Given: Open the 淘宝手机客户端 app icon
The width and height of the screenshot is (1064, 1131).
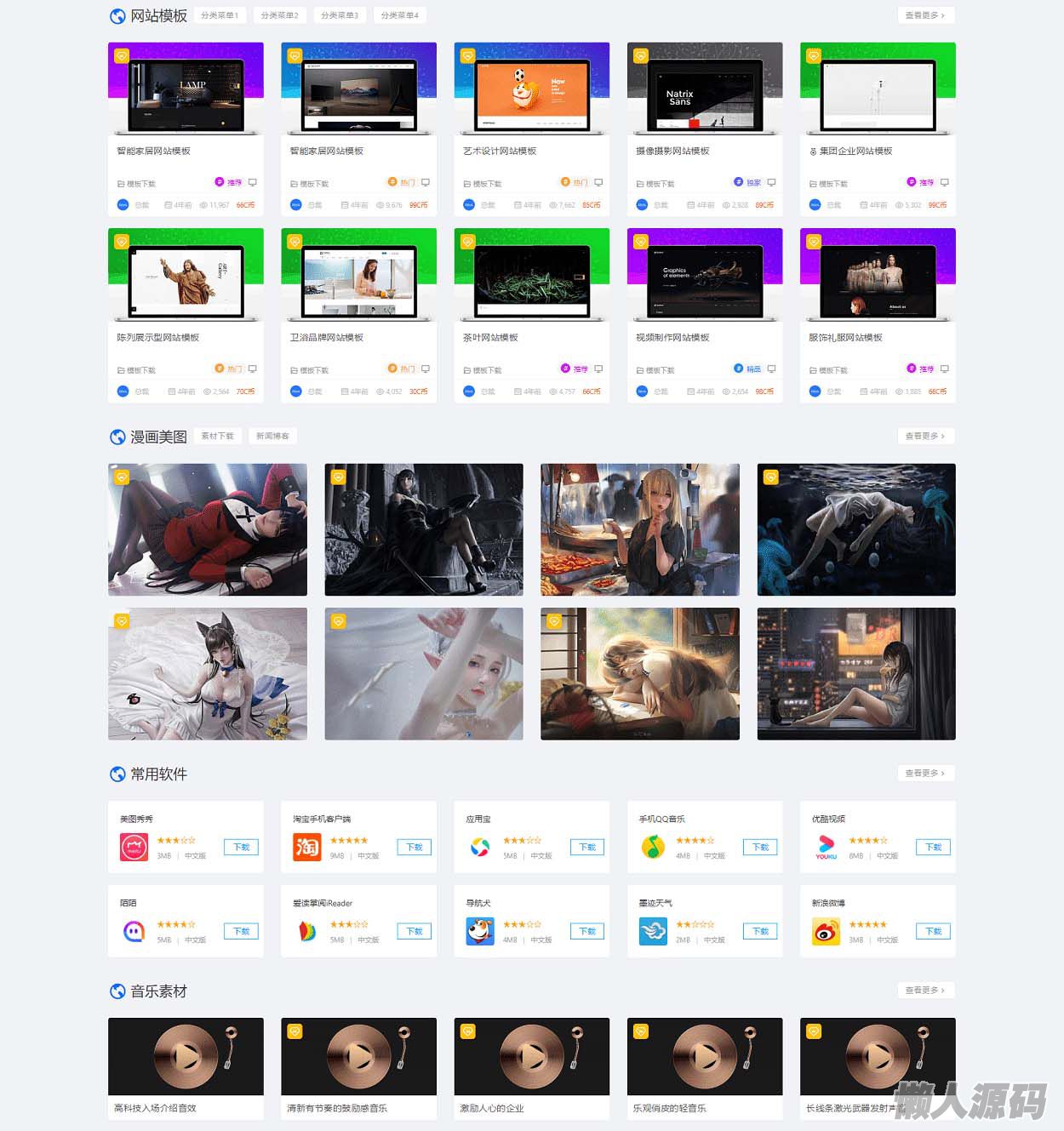Looking at the screenshot, I should pyautogui.click(x=306, y=847).
